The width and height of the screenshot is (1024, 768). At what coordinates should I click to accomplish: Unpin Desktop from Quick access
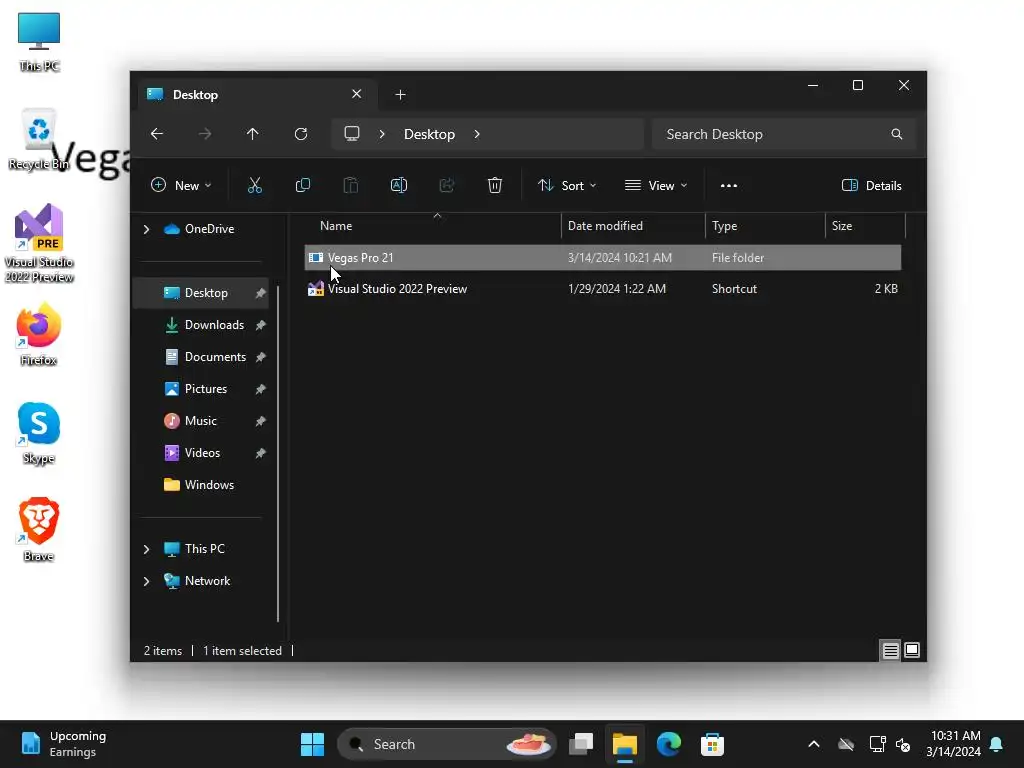(261, 293)
